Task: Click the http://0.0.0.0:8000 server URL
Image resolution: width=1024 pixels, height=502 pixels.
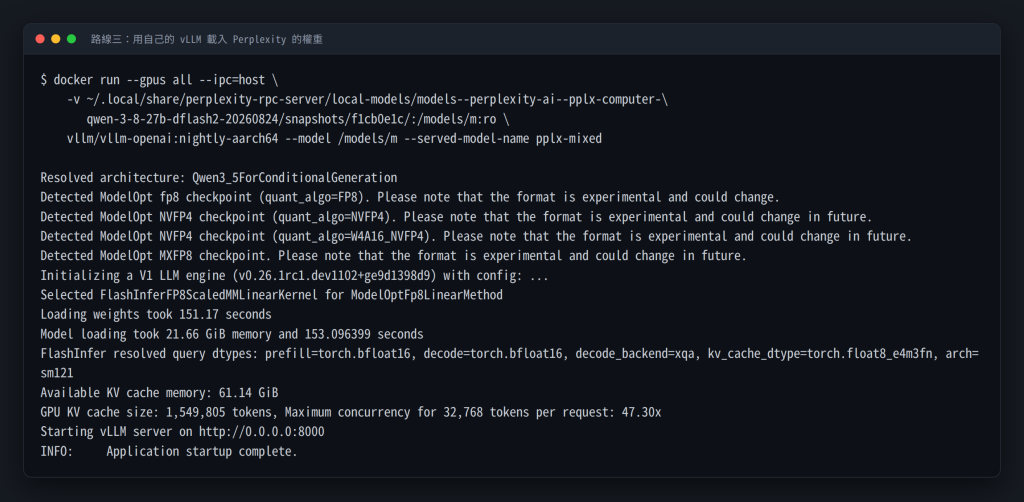Action: pos(261,432)
